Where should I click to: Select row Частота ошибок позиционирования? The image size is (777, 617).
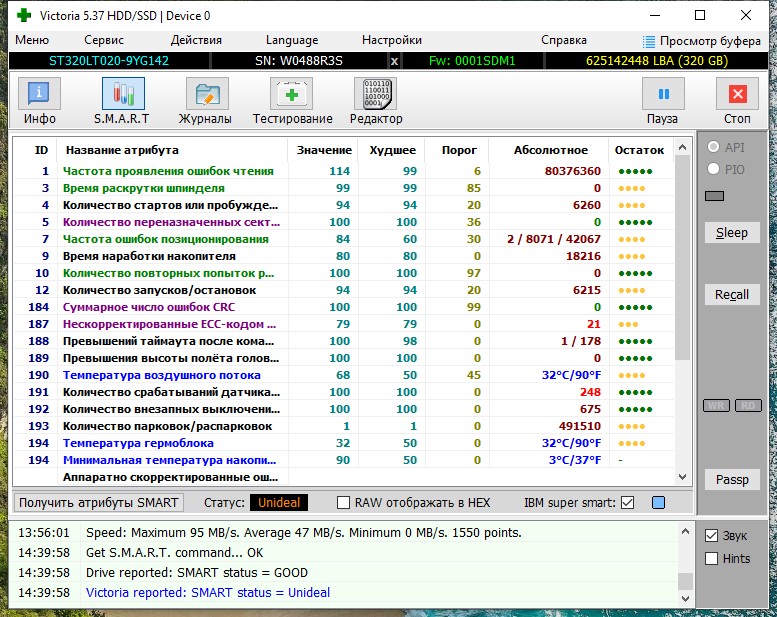(344, 239)
